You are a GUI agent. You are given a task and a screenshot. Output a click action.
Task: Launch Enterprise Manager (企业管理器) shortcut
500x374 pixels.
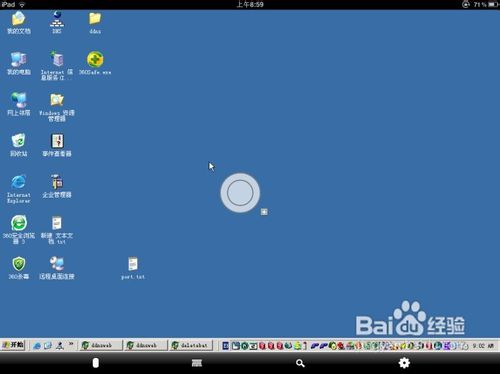[x=57, y=186]
